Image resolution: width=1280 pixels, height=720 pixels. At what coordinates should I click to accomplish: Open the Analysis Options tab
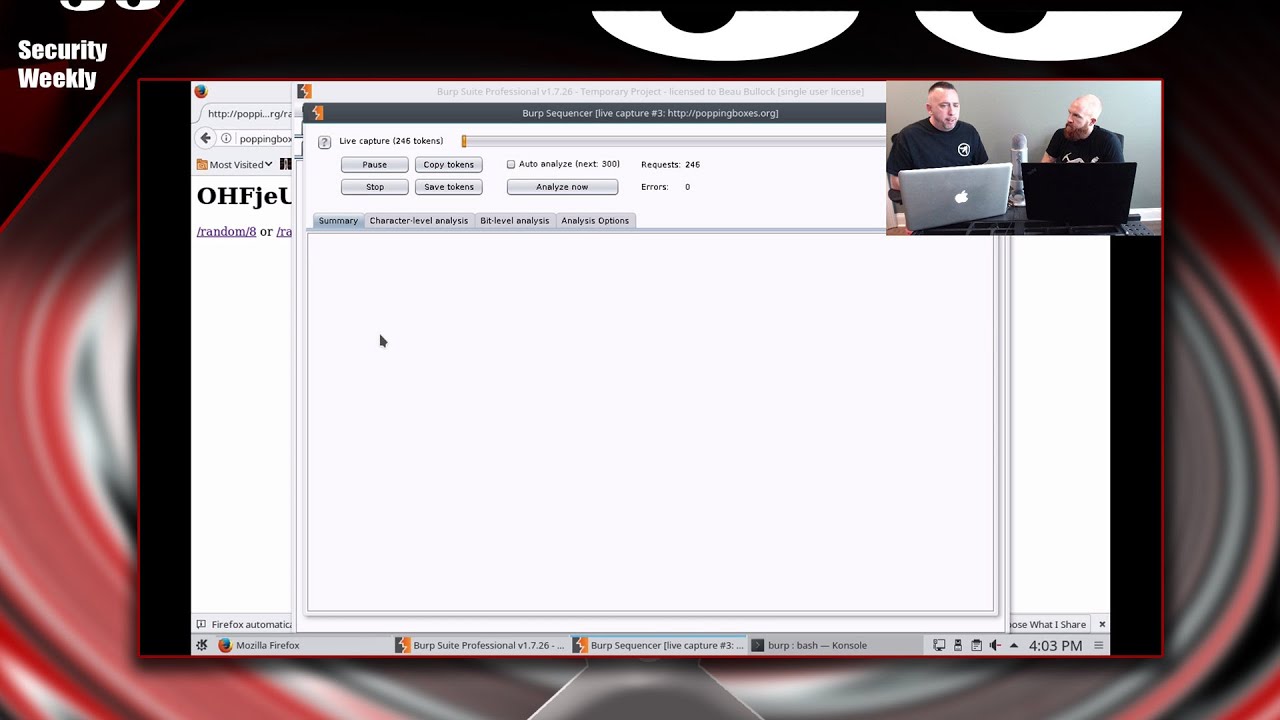[x=595, y=220]
